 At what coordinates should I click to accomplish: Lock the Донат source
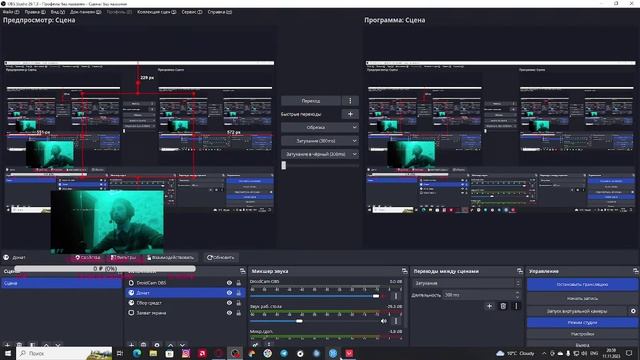pos(239,293)
